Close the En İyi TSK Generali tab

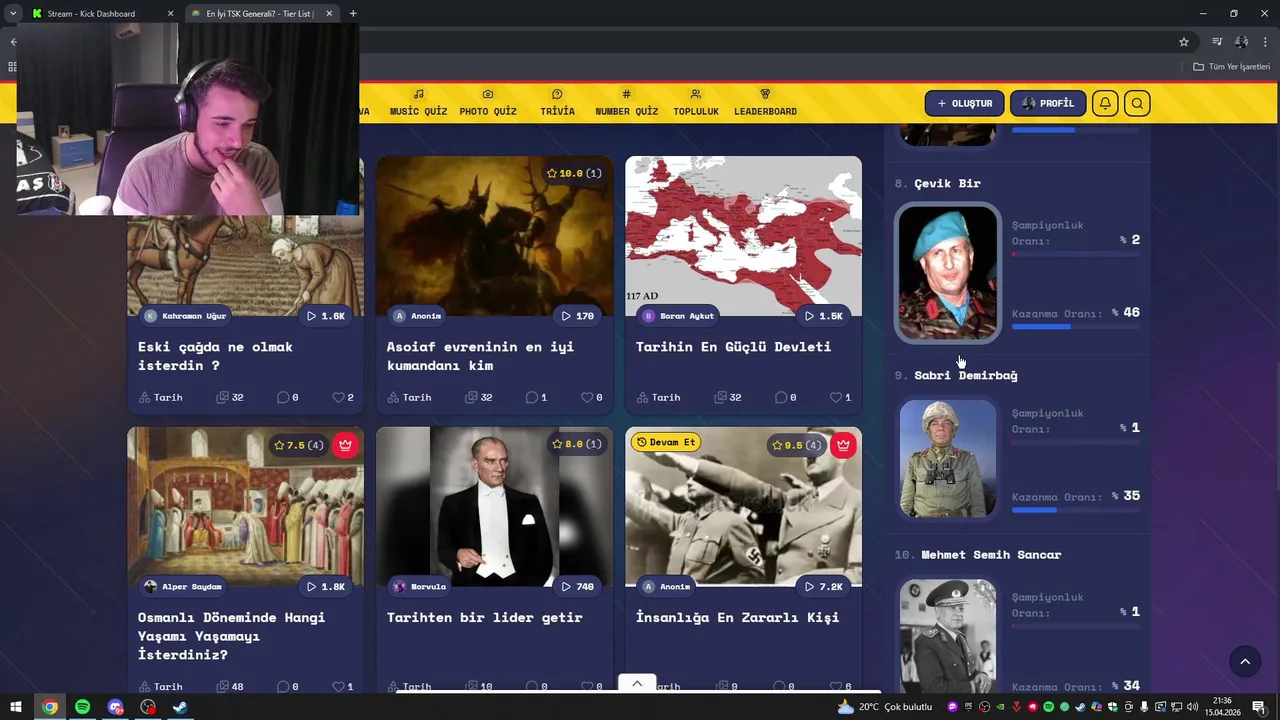[329, 14]
